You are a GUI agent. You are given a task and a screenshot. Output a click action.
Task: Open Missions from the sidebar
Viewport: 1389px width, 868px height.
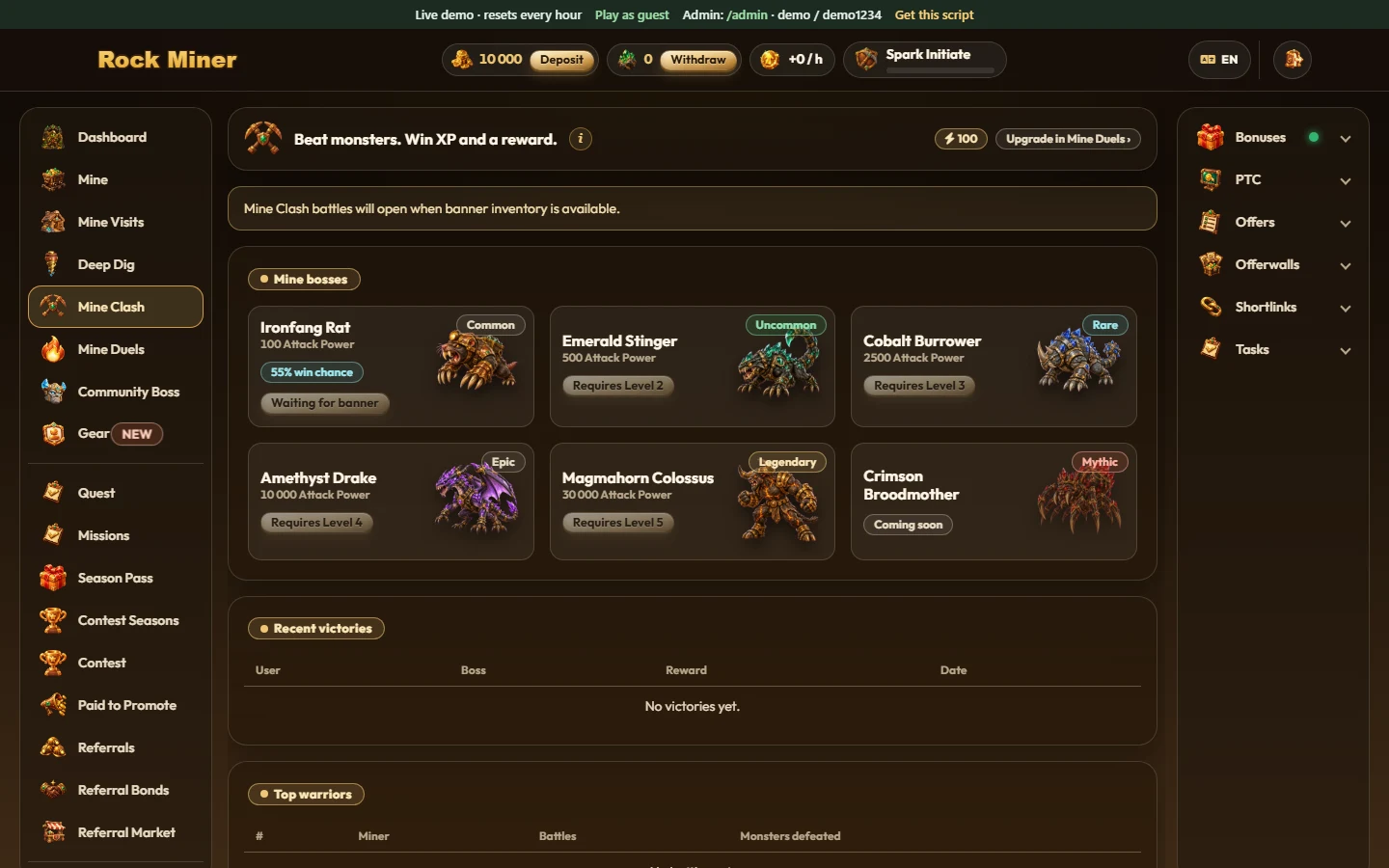116,535
